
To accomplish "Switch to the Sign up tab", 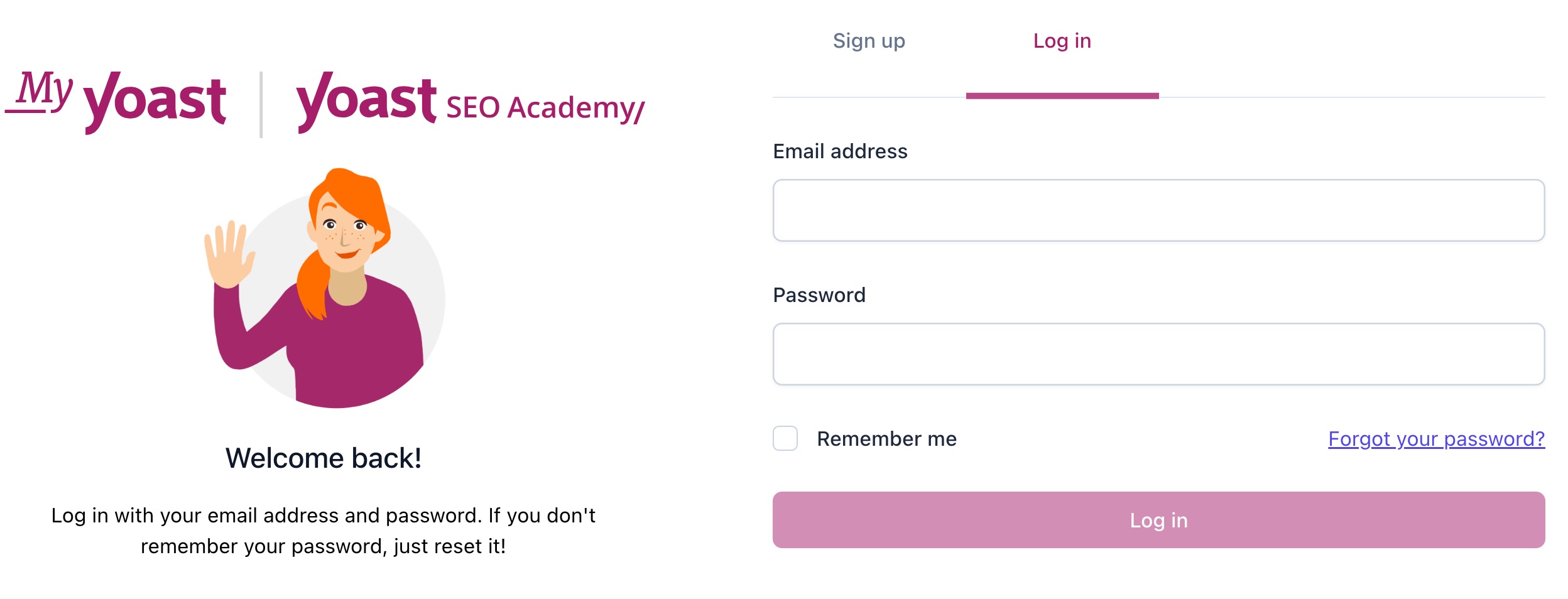I will (x=869, y=41).
